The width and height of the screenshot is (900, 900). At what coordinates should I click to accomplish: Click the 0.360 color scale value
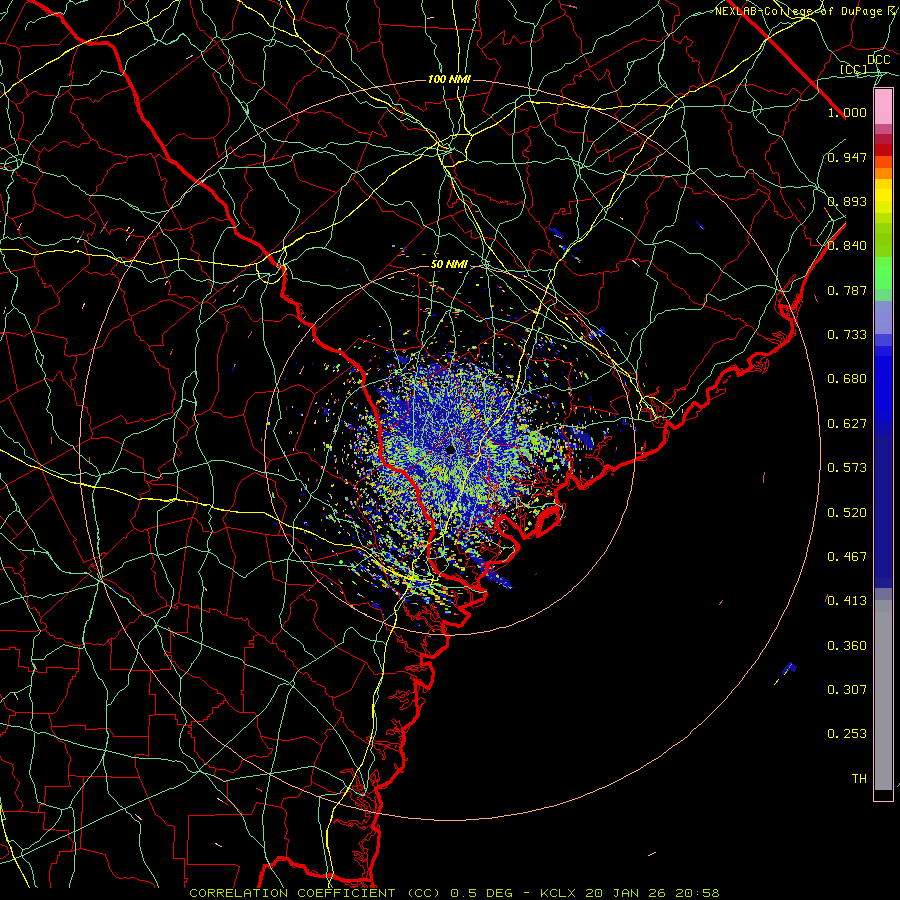point(847,646)
